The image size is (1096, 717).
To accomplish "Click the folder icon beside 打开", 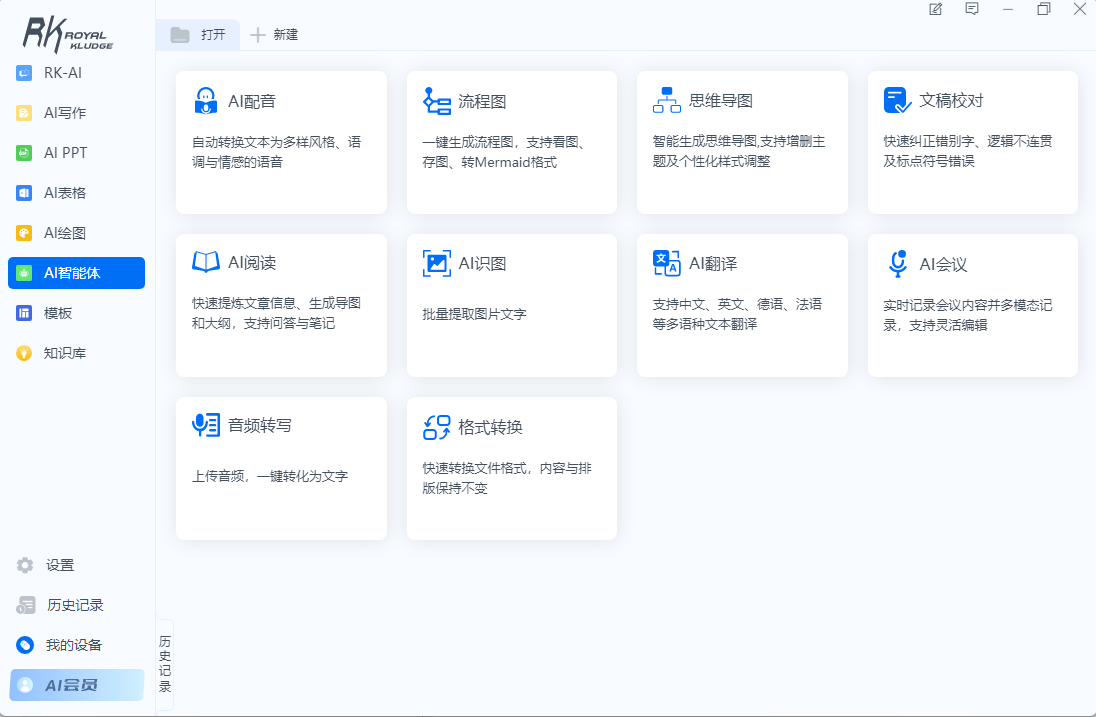I will click(x=180, y=34).
